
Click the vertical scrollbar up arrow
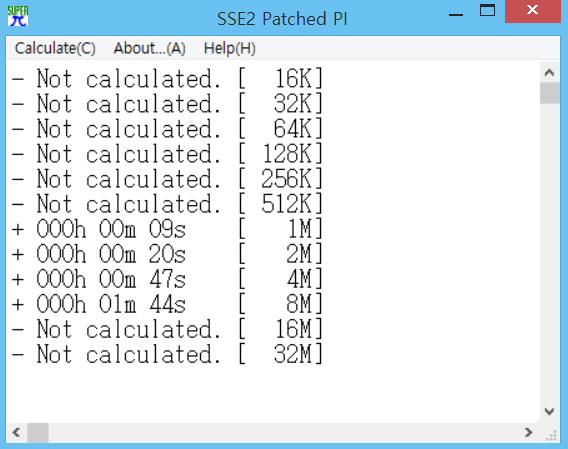click(550, 72)
